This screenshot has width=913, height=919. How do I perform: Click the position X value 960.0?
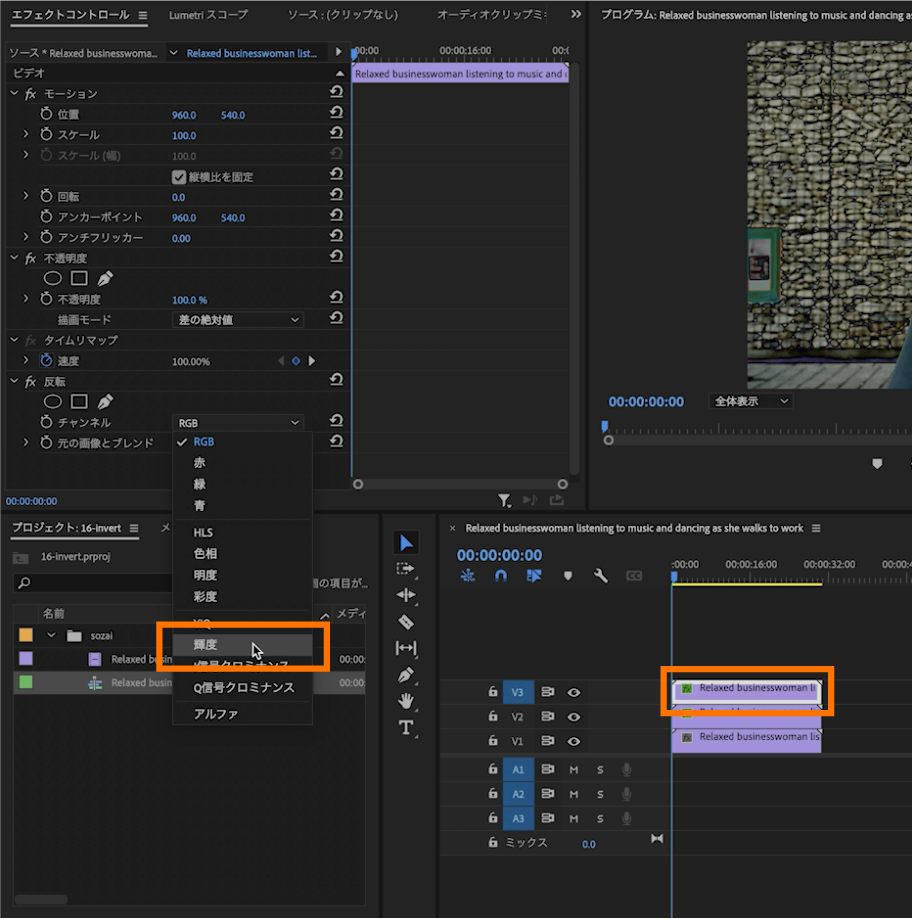(x=184, y=115)
